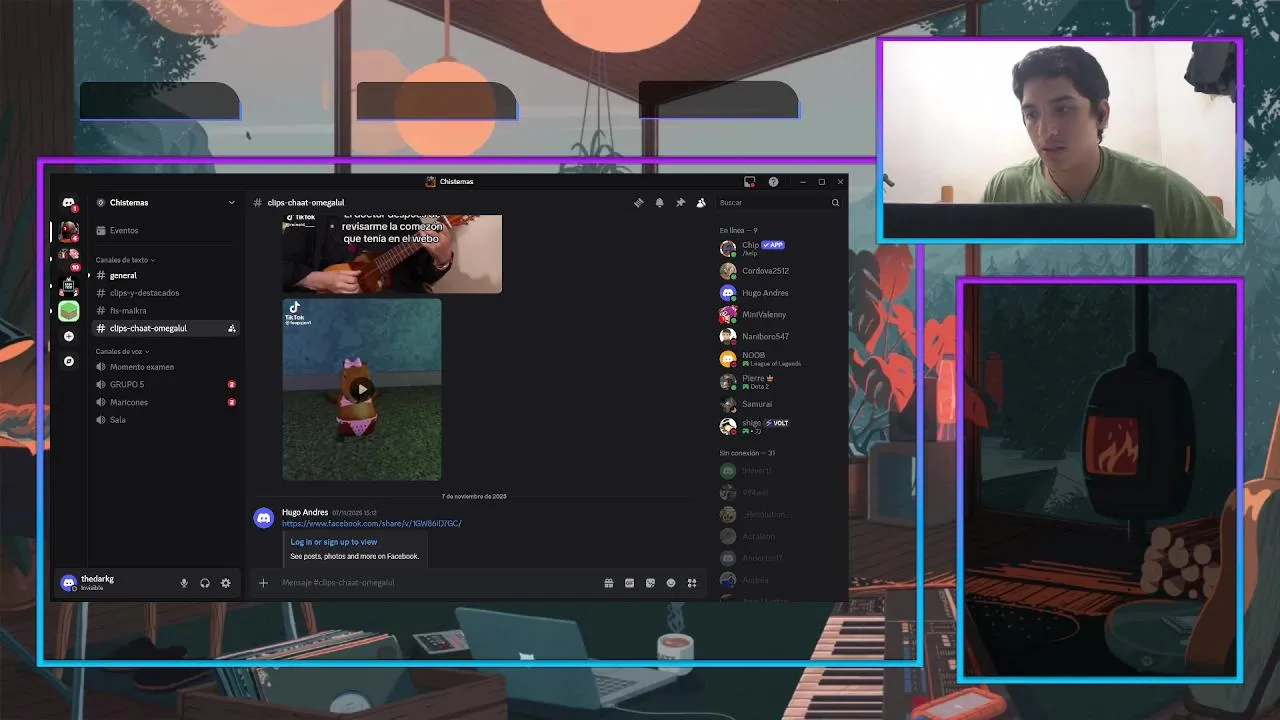Toggle headphones deafen in user panel
Viewport: 1280px width, 720px height.
point(205,583)
